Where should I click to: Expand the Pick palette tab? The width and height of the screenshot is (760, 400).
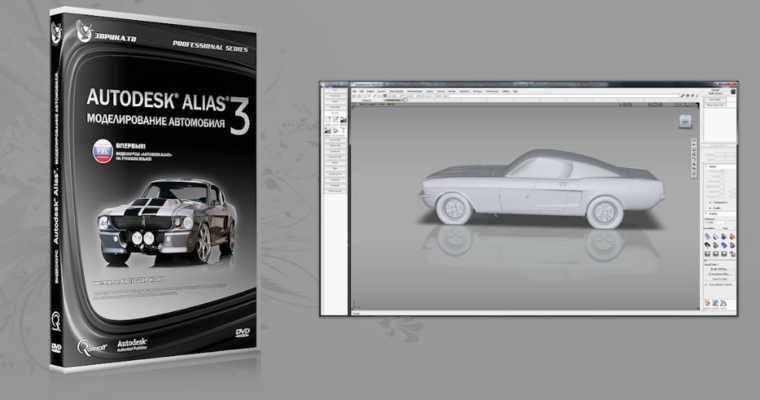(335, 90)
